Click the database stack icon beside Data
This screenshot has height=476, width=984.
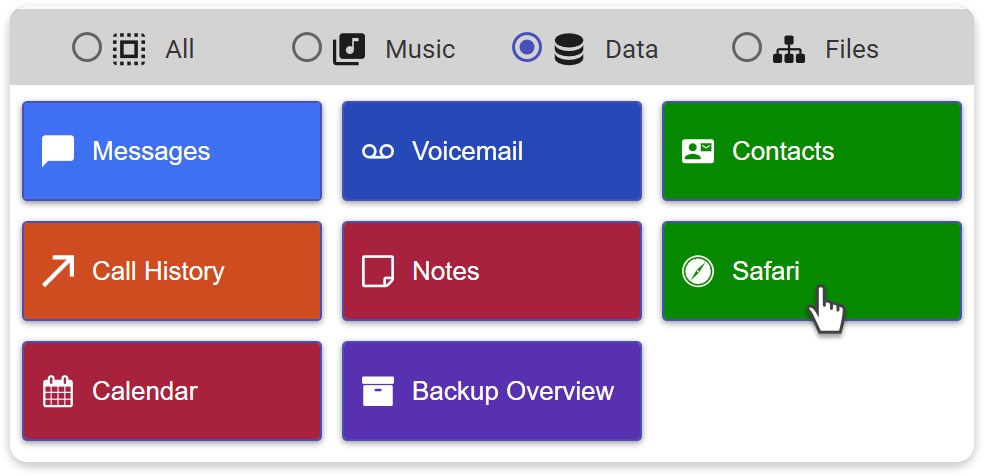(x=569, y=48)
